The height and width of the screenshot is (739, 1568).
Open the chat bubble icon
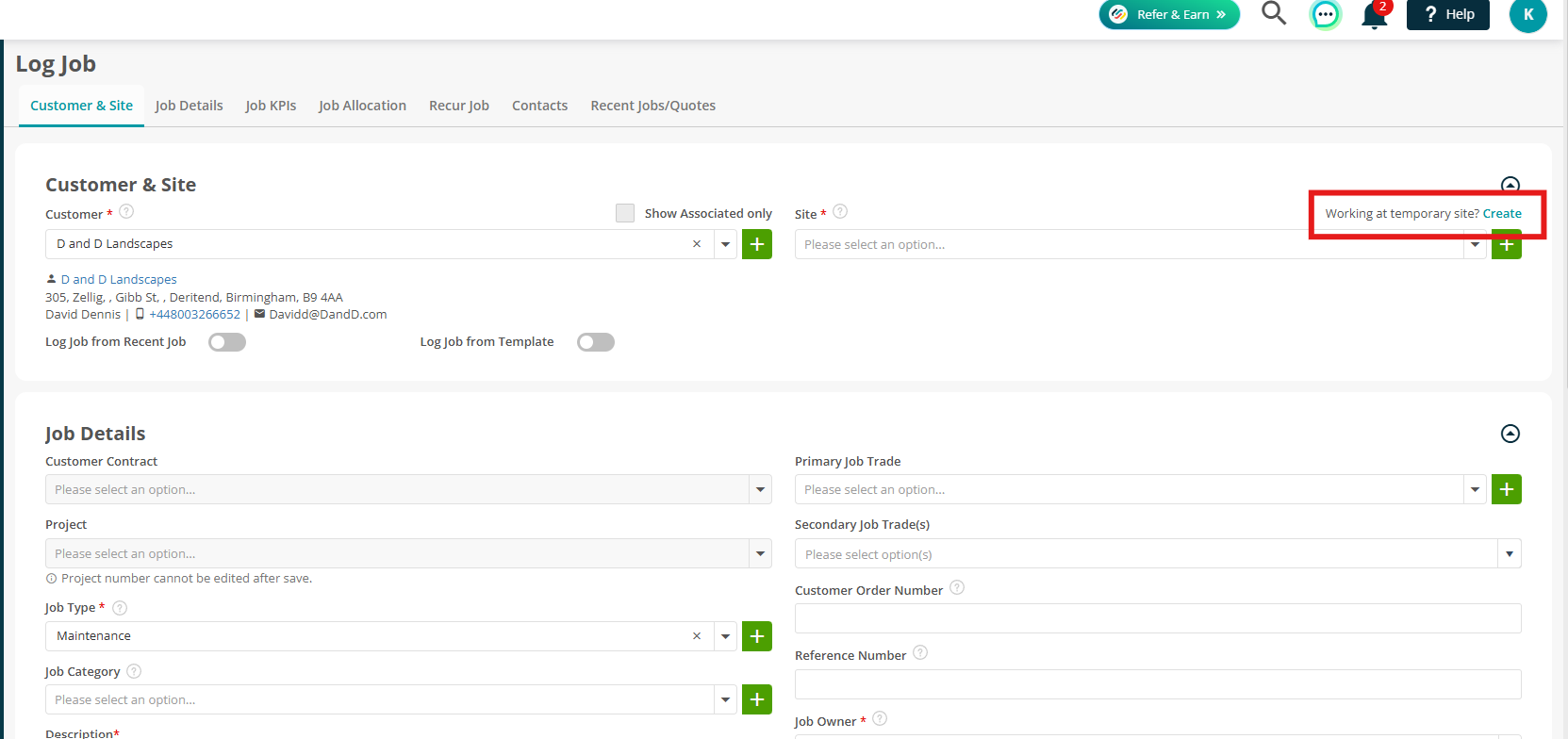[x=1326, y=14]
